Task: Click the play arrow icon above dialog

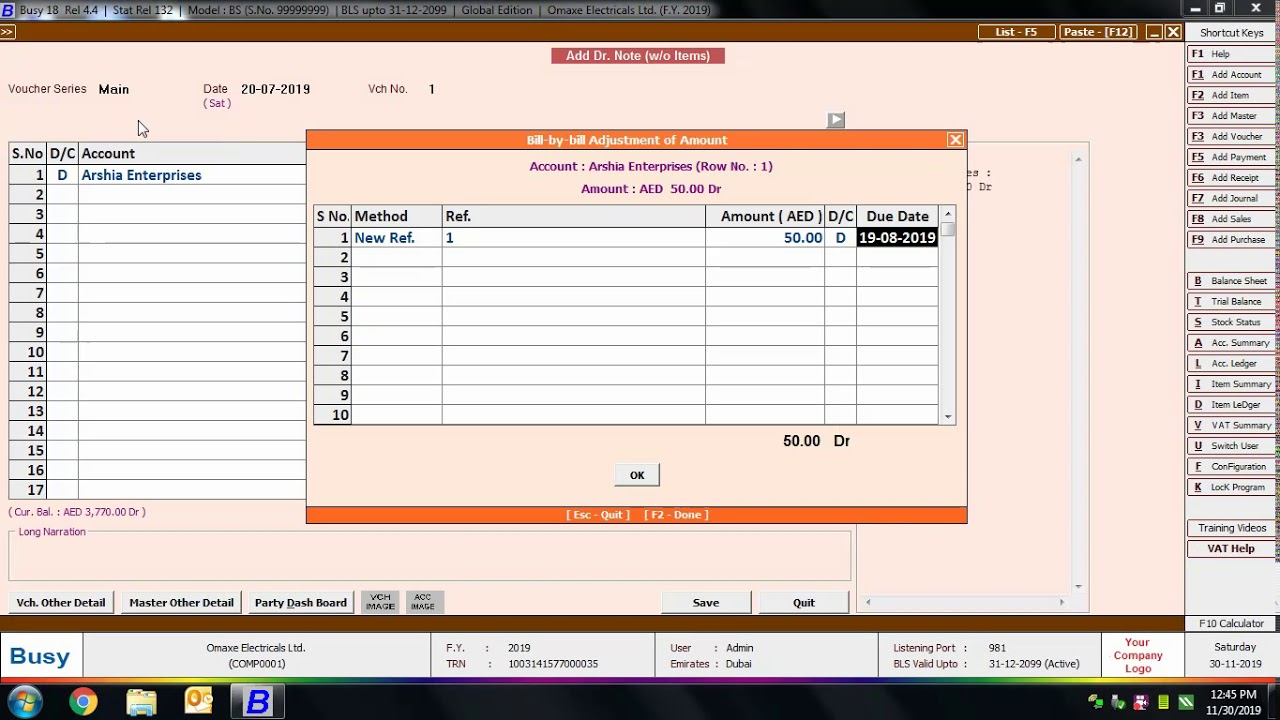Action: (x=836, y=120)
